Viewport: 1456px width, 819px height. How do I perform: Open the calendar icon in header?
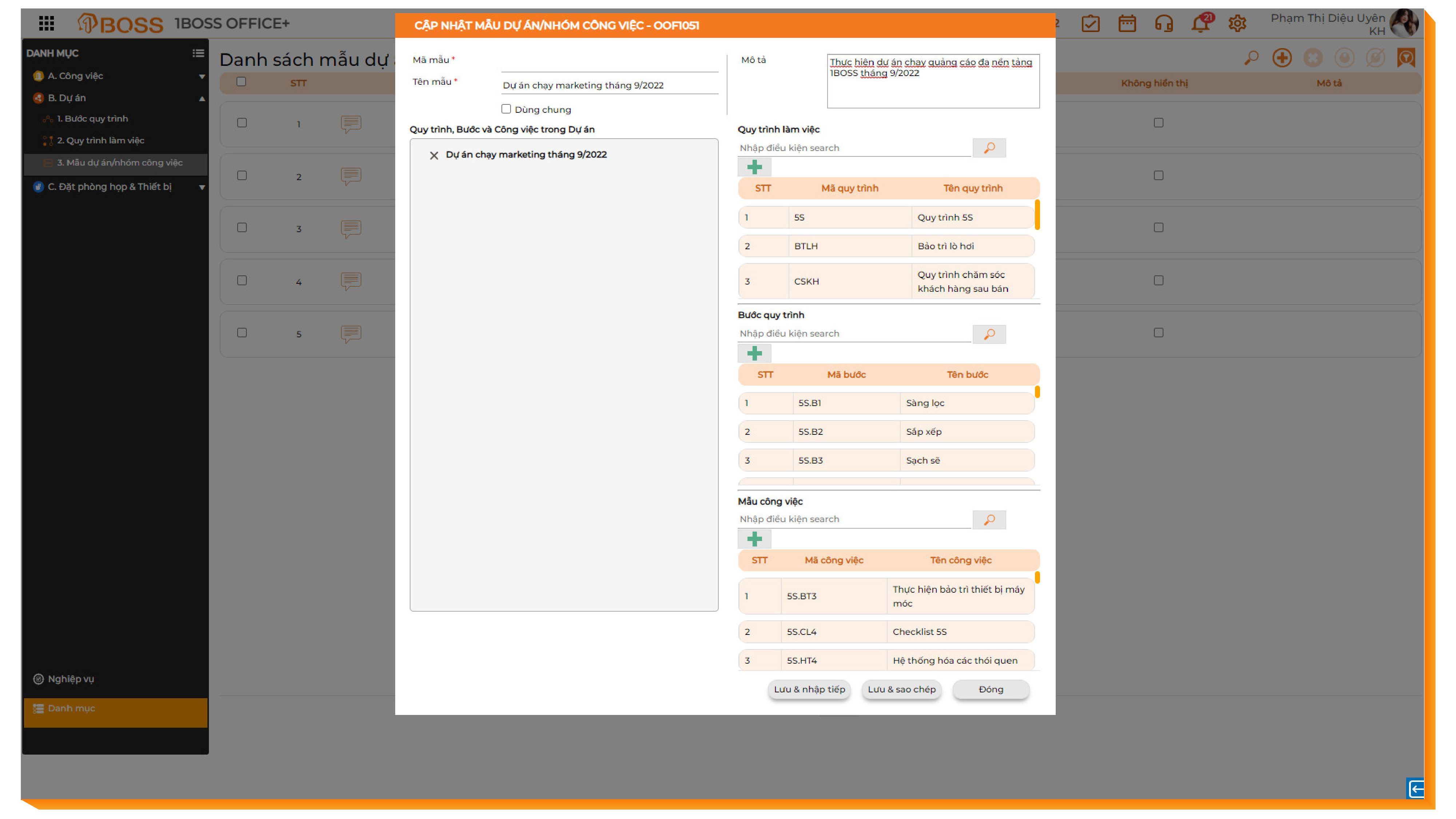click(1126, 24)
